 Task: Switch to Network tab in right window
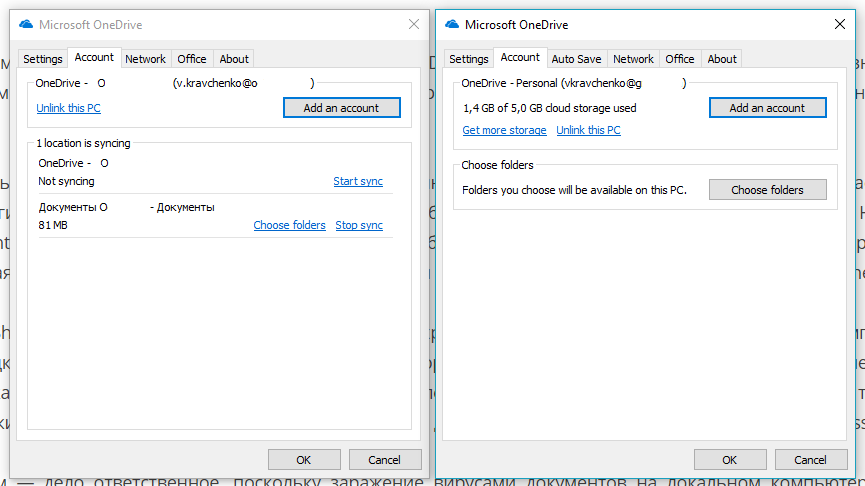click(x=633, y=59)
